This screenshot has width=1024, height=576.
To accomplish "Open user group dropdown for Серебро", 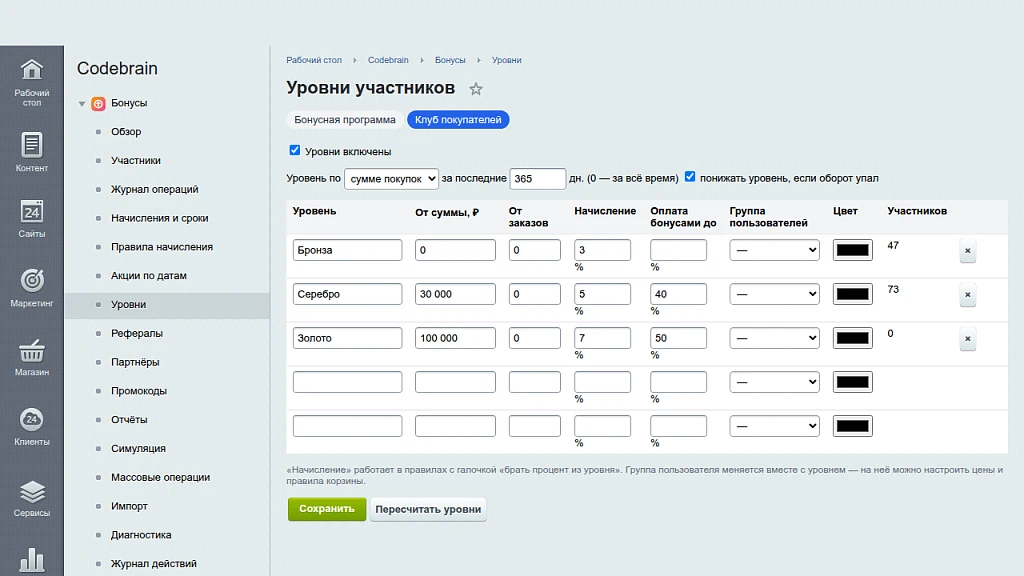I will pos(774,294).
